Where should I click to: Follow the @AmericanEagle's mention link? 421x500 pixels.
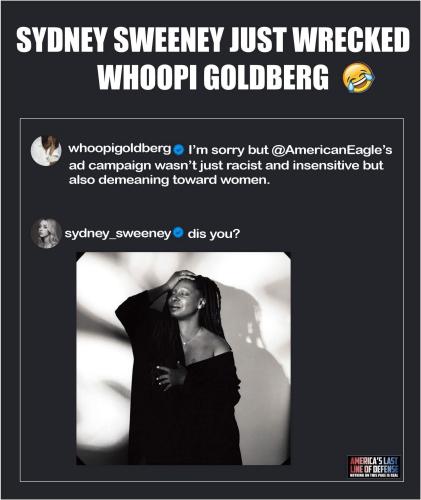pyautogui.click(x=332, y=150)
